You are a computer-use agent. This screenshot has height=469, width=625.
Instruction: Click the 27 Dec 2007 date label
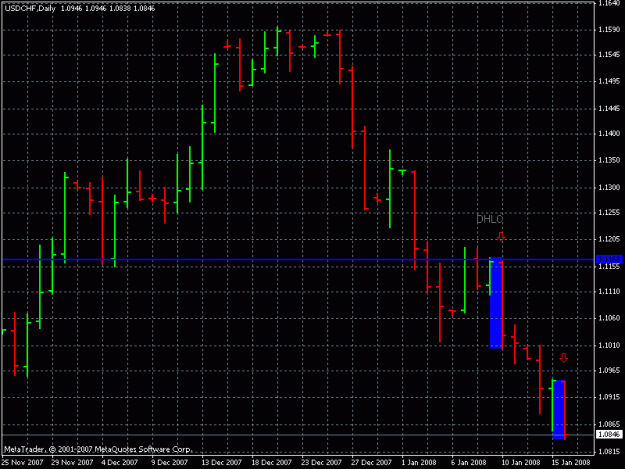371,462
